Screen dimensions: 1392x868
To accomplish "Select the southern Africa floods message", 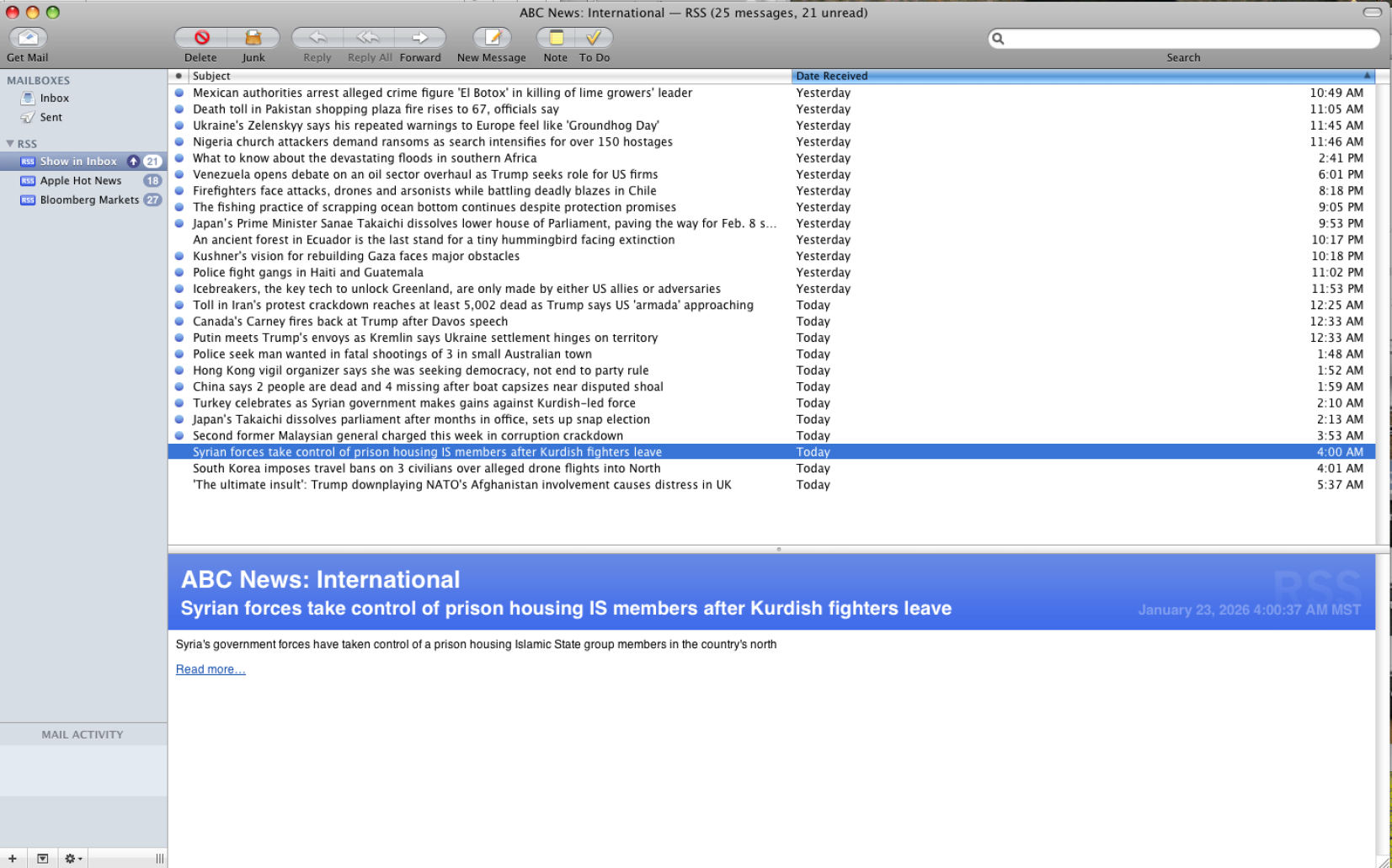I will (x=771, y=158).
